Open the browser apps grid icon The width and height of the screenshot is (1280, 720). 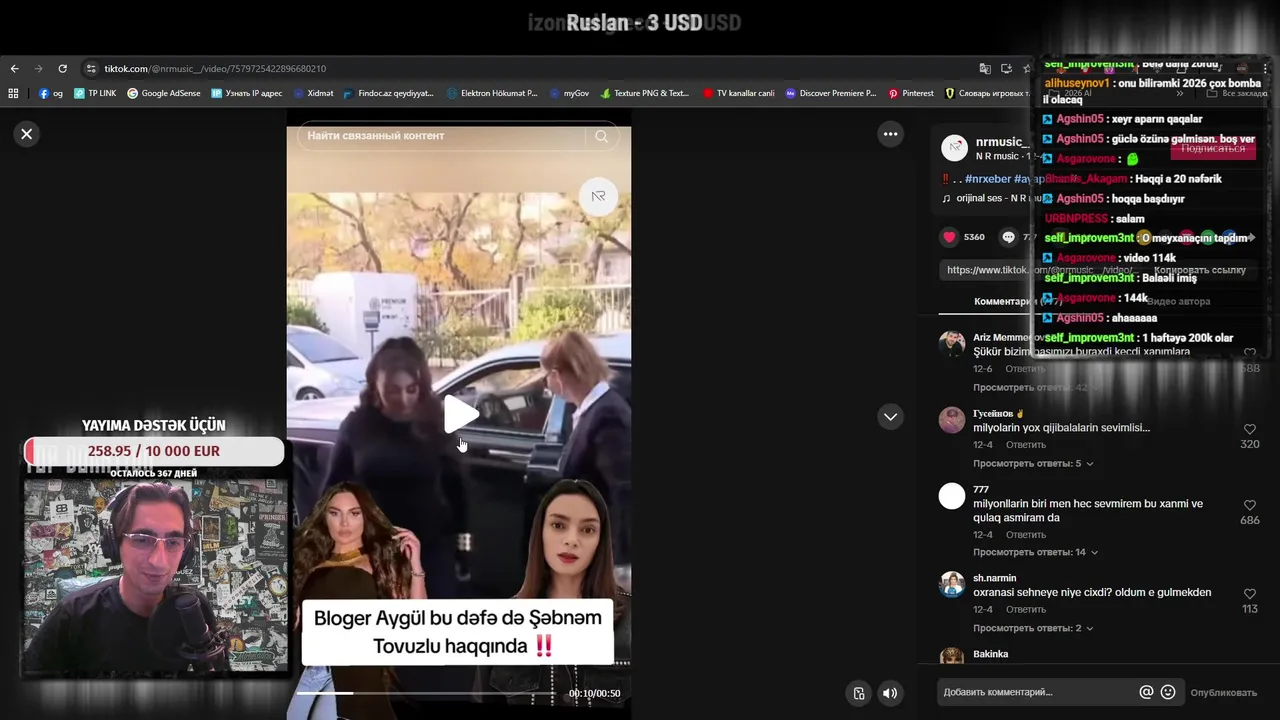(13, 93)
